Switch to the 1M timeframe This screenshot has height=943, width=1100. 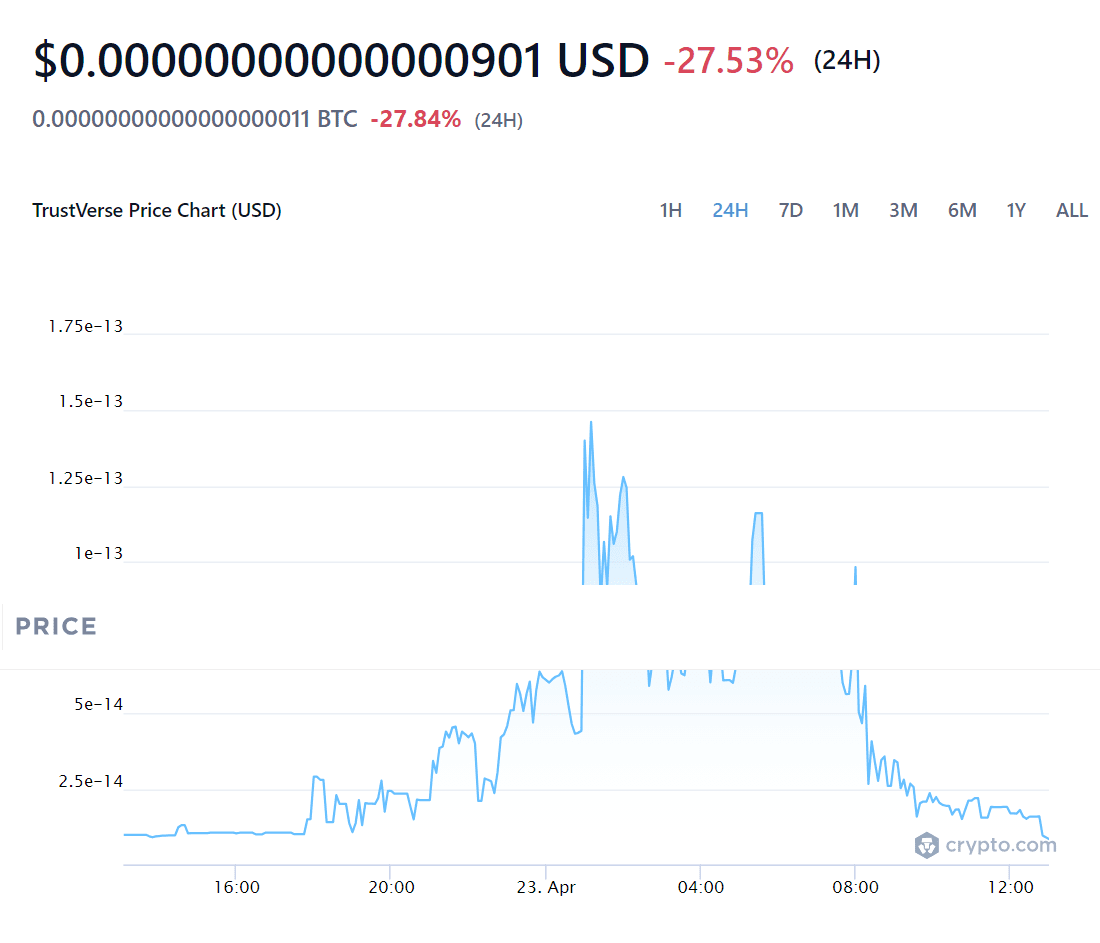845,210
